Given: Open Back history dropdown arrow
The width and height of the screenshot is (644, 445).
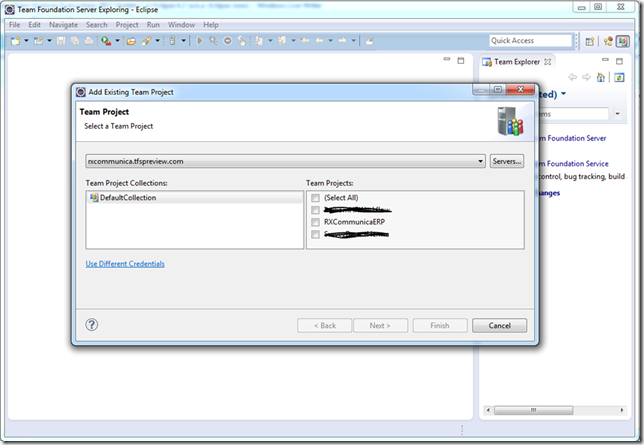Looking at the screenshot, I should pyautogui.click(x=330, y=41).
